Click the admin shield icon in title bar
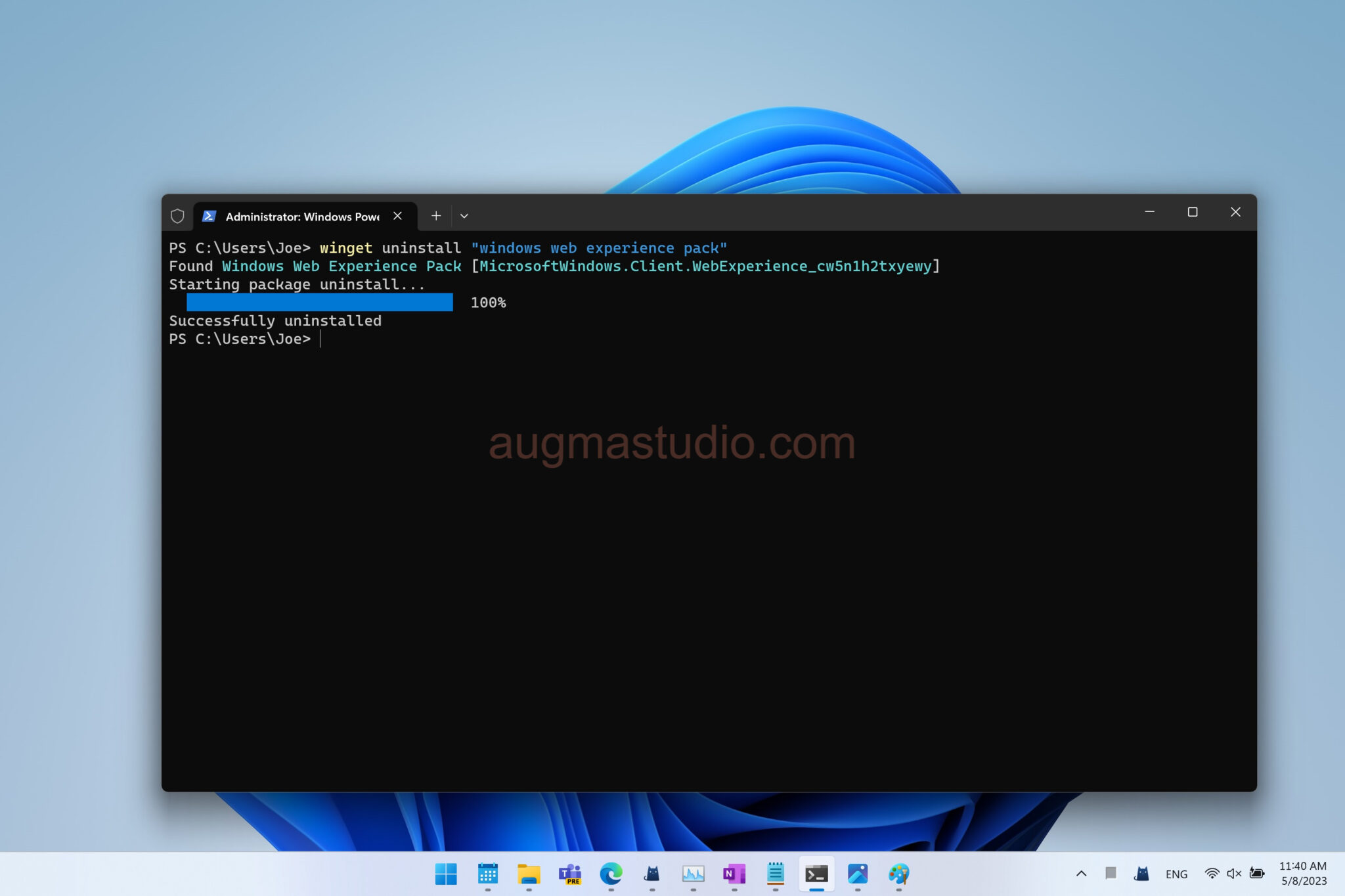Image resolution: width=1345 pixels, height=896 pixels. pyautogui.click(x=178, y=215)
